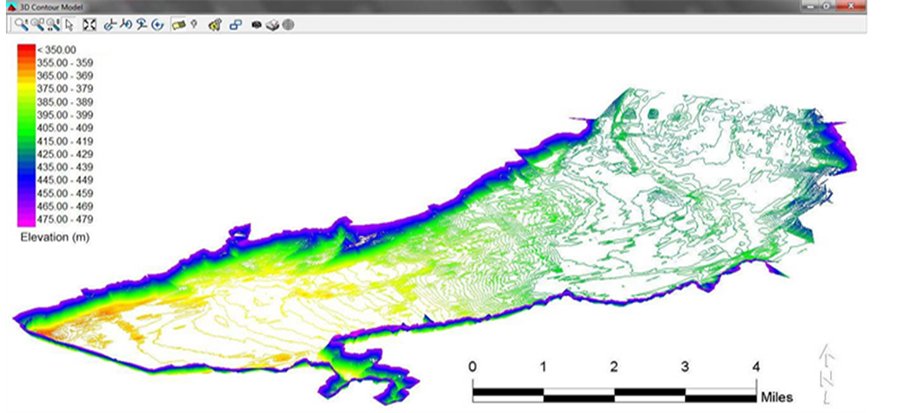The width and height of the screenshot is (903, 413).
Task: Click the red '< 350.00' legend swatch
Action: click(x=25, y=49)
